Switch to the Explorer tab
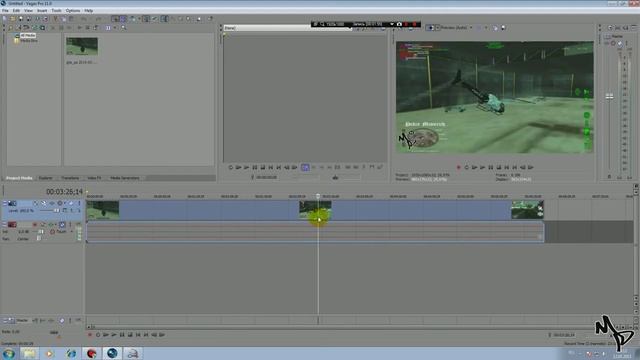640x360 pixels. (46, 178)
